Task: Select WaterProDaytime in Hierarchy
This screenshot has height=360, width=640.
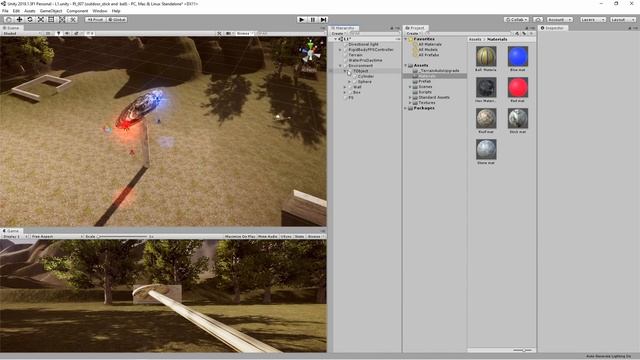Action: click(x=365, y=60)
